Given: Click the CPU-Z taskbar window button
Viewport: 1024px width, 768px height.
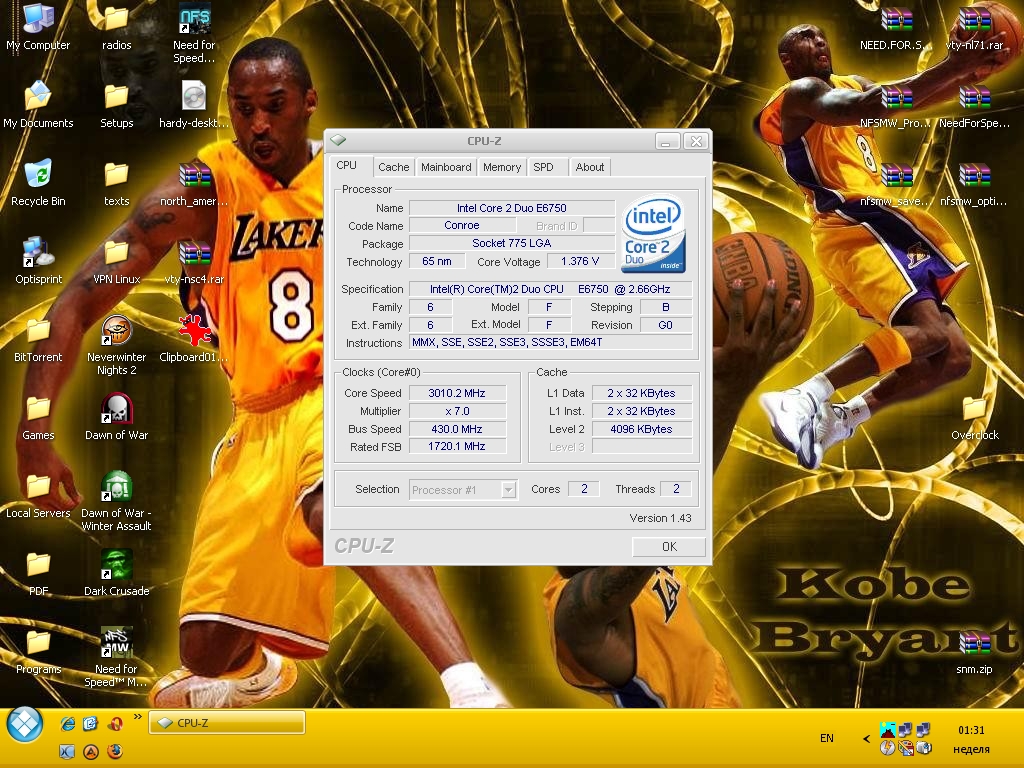Looking at the screenshot, I should tap(227, 723).
